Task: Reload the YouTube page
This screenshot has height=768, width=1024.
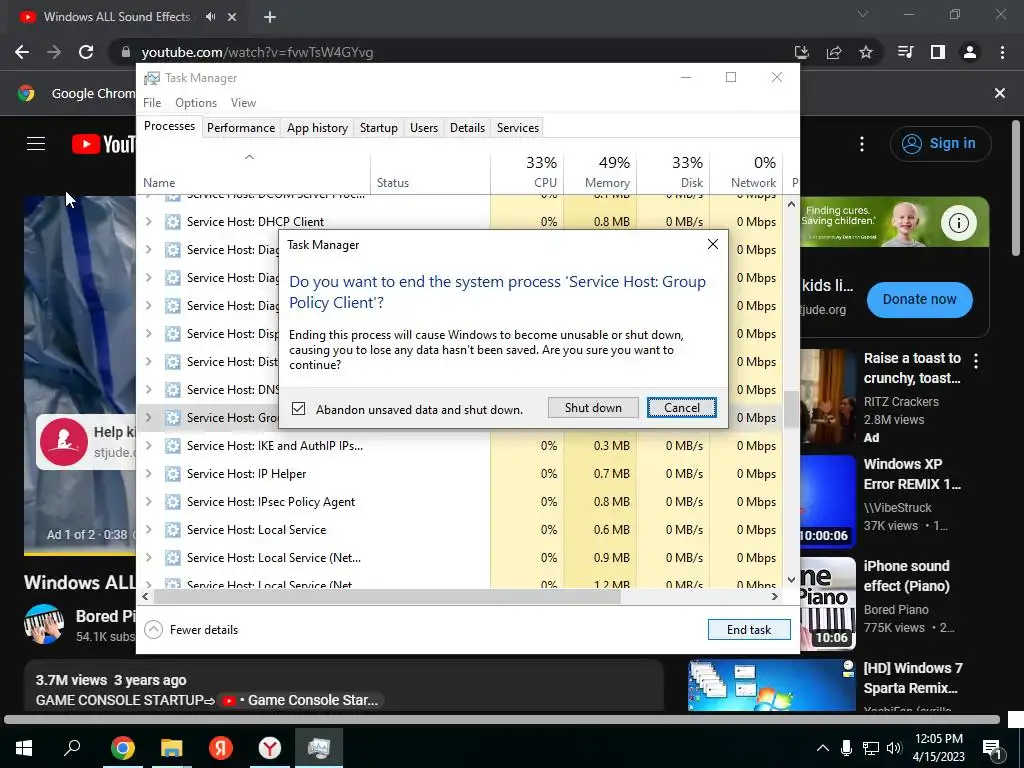Action: click(x=86, y=52)
